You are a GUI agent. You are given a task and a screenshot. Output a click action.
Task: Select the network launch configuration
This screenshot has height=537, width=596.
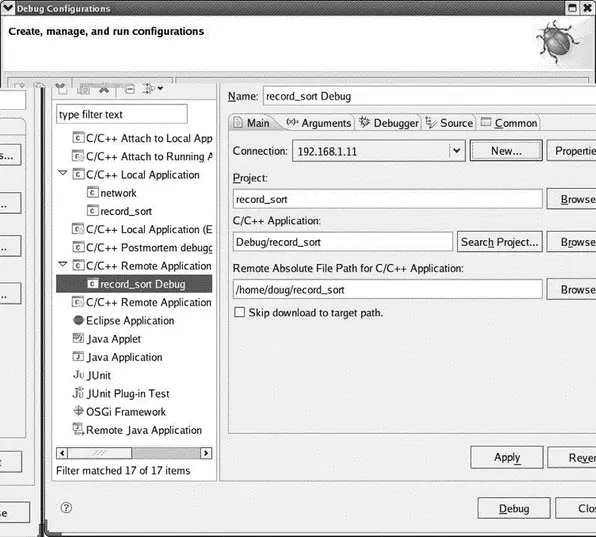(112, 193)
